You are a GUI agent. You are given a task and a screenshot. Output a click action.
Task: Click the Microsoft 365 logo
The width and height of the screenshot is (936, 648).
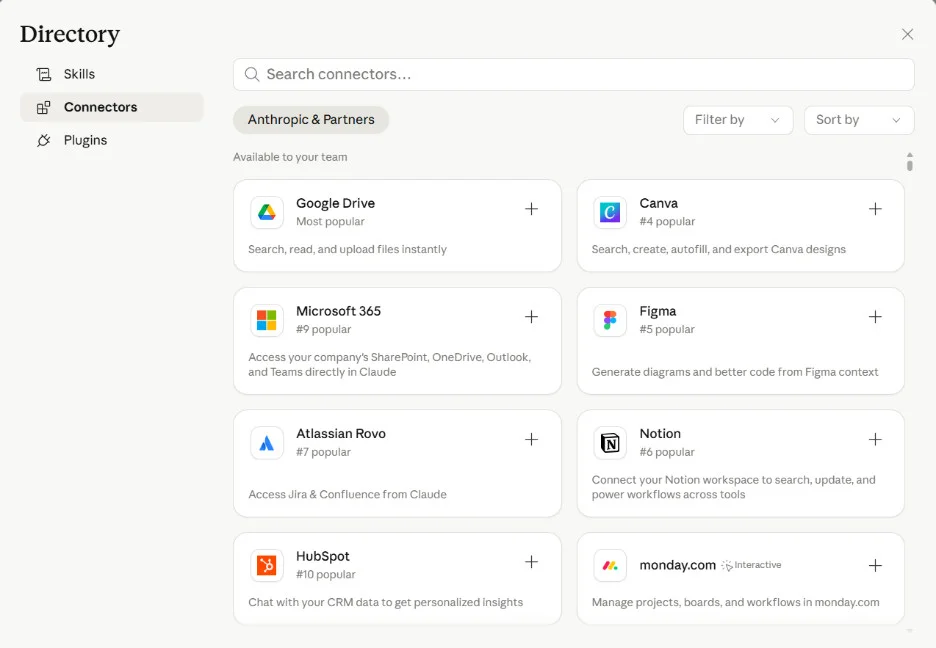[267, 320]
